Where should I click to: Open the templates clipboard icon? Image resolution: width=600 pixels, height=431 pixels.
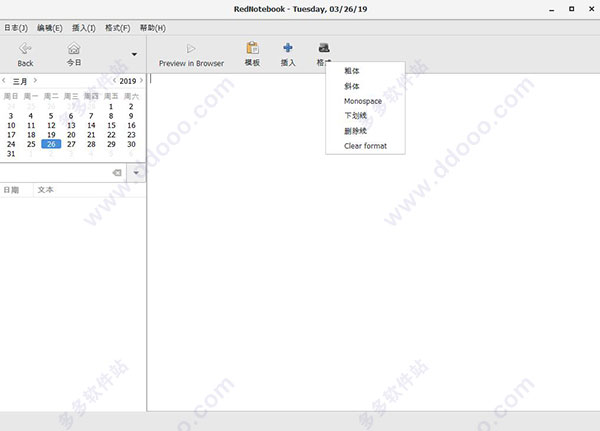pyautogui.click(x=252, y=48)
